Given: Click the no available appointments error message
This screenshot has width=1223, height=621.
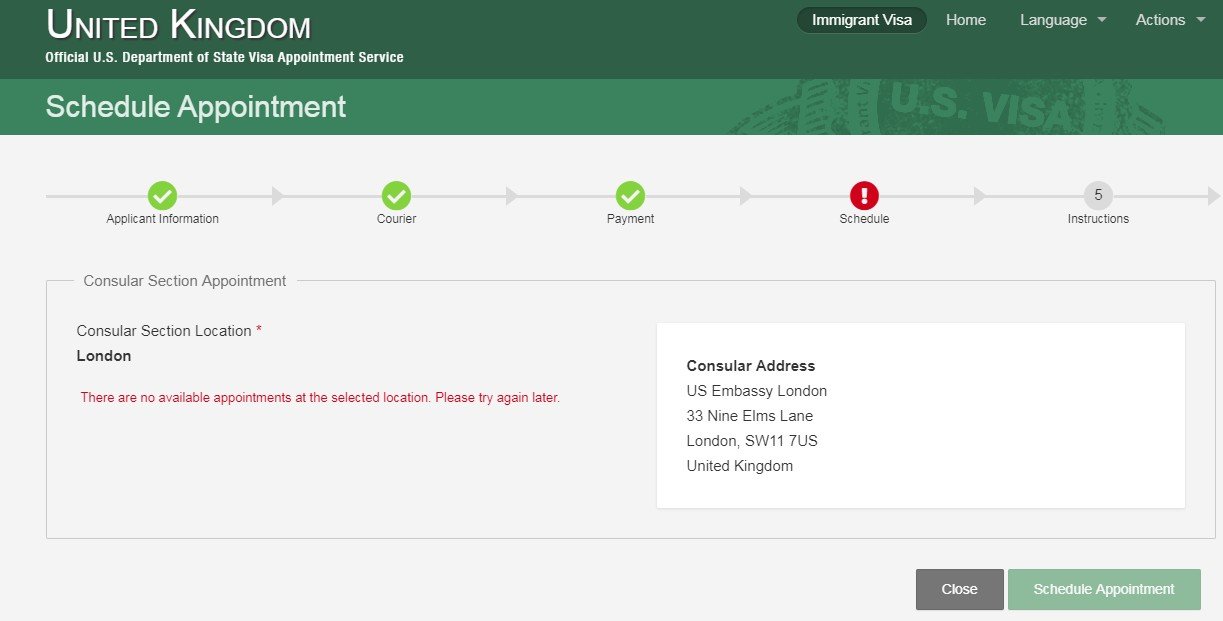Looking at the screenshot, I should coord(320,398).
